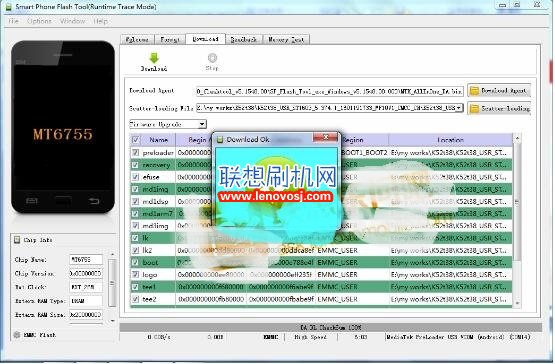Expand the Scatter-loading File path dropdown

coord(459,108)
